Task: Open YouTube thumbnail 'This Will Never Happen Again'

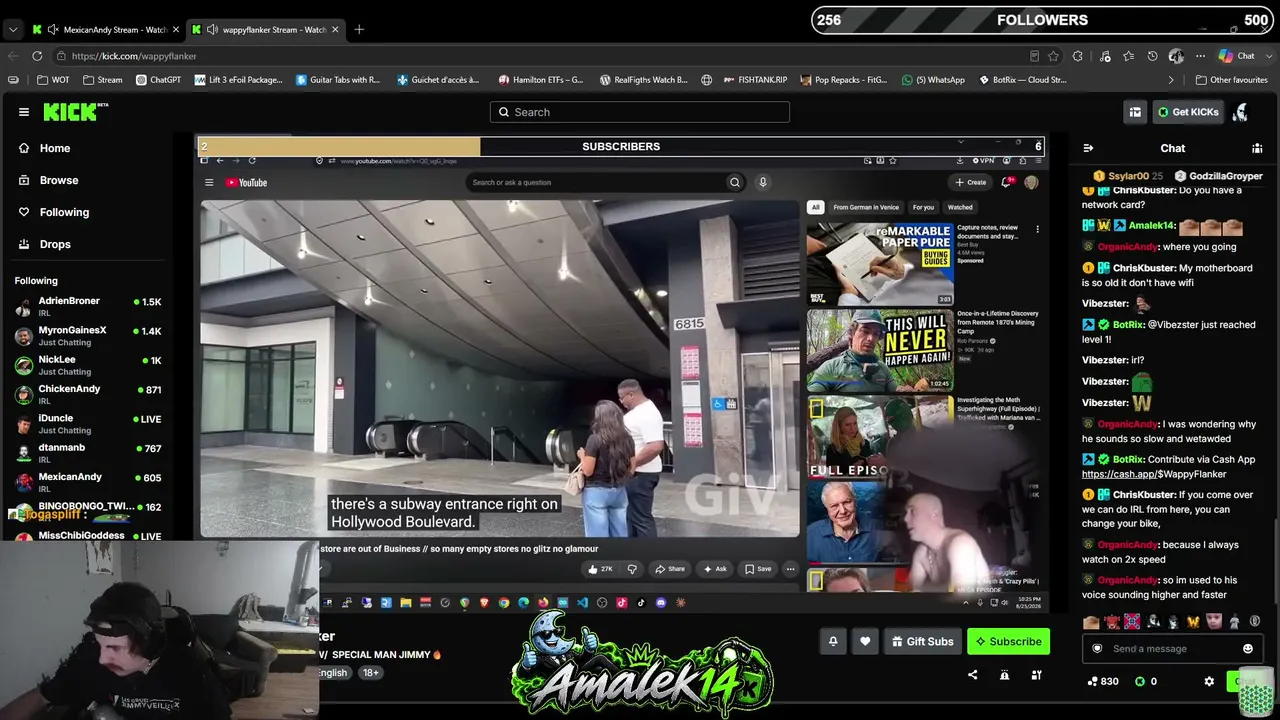Action: click(880, 350)
